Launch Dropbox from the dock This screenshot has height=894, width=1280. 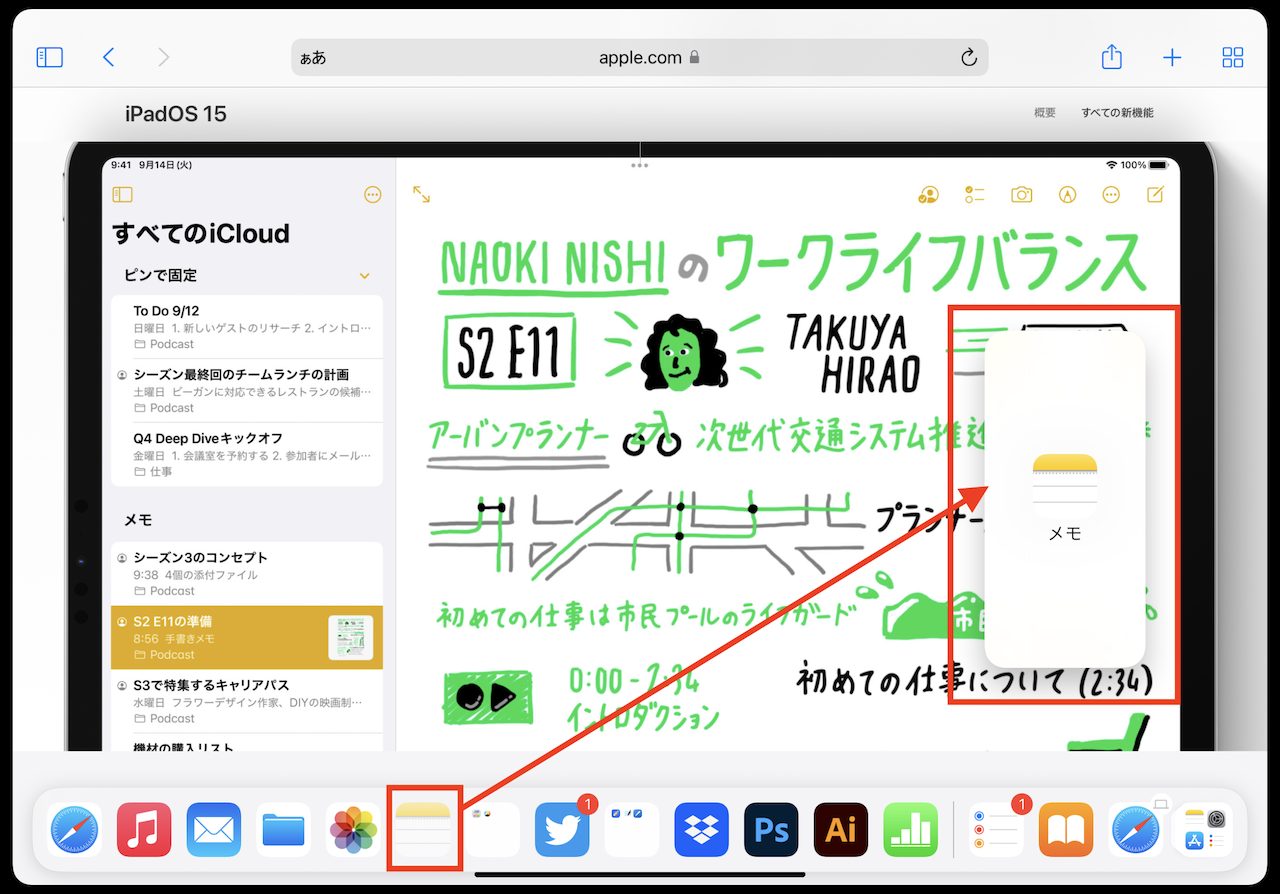tap(702, 830)
